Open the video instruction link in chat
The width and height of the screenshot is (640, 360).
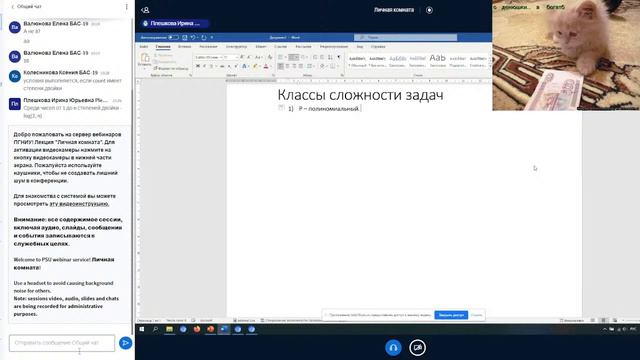click(79, 204)
